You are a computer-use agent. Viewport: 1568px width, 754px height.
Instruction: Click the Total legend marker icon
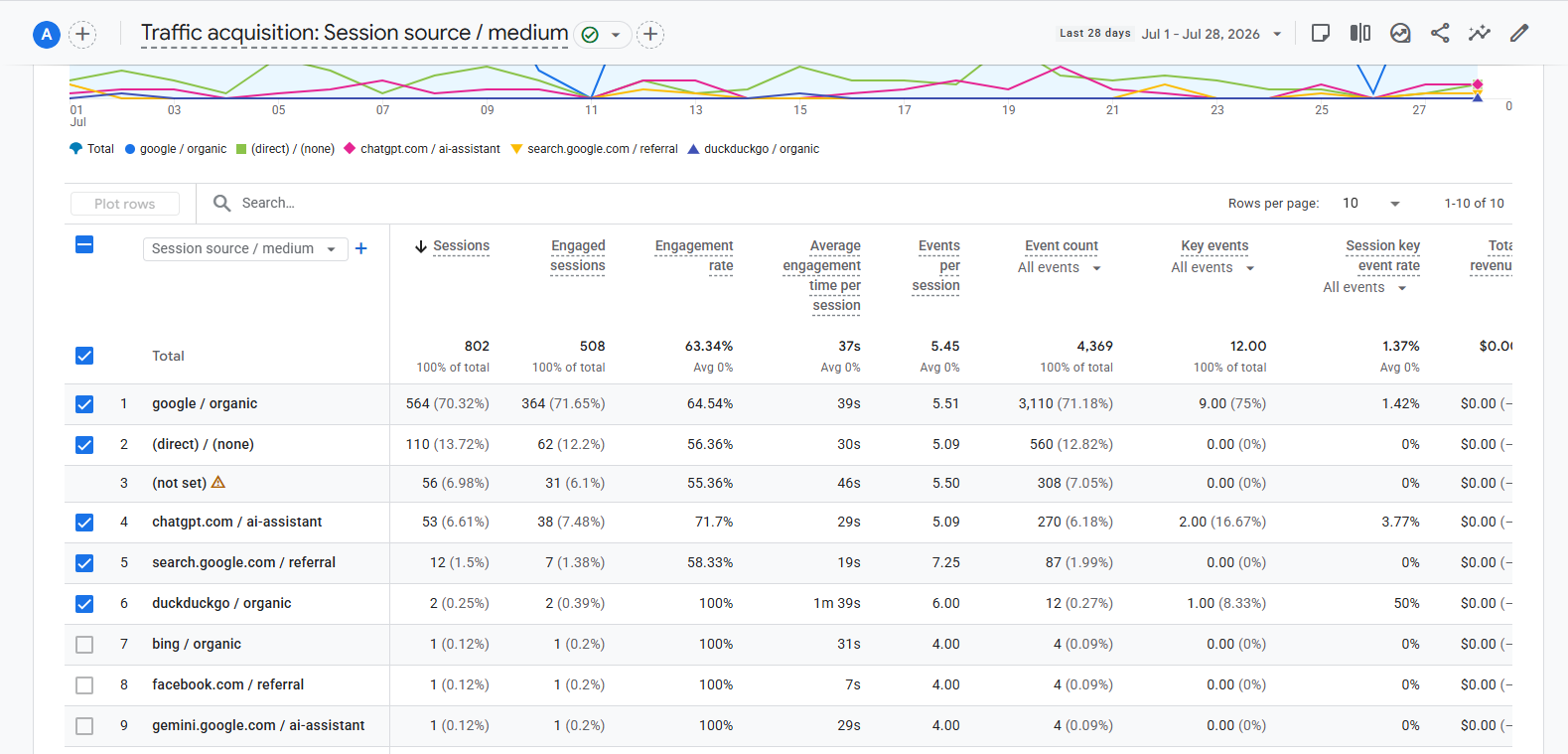tap(75, 149)
